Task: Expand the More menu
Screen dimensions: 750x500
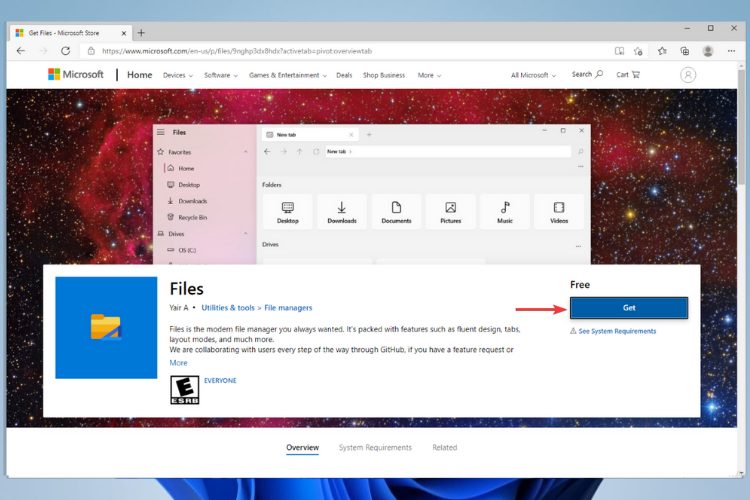Action: (x=429, y=75)
